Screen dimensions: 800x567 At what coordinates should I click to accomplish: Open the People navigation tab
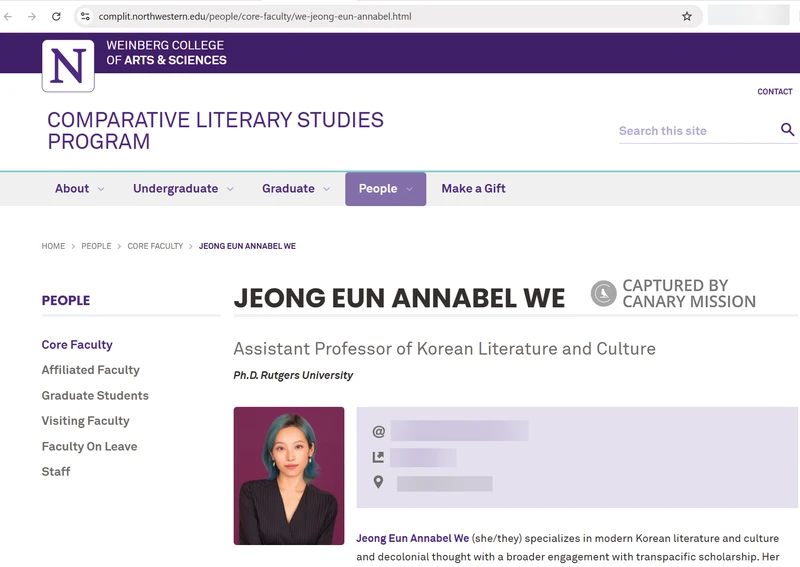385,189
